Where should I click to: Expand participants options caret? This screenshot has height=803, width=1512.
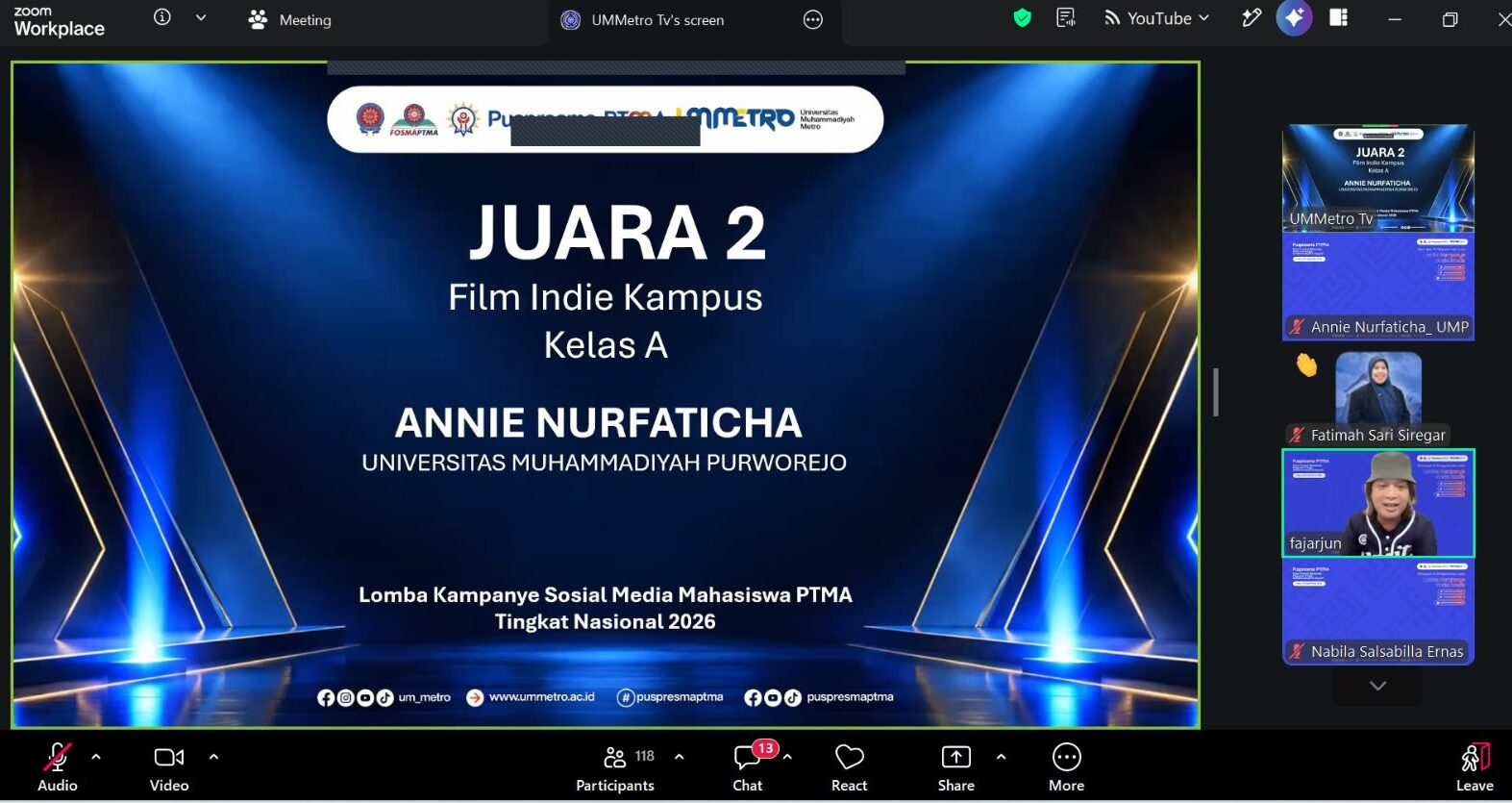(680, 757)
